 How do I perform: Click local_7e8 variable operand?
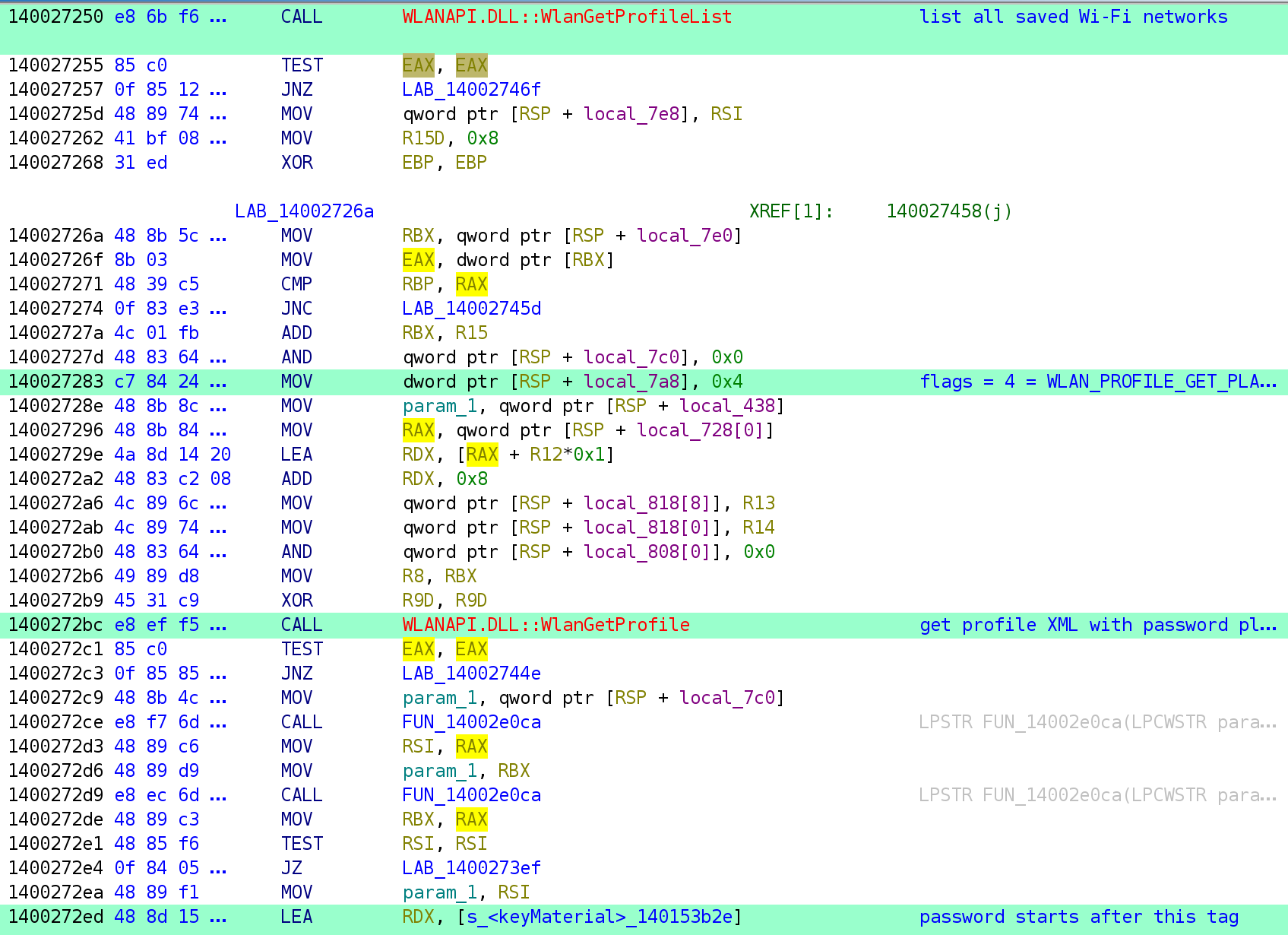631,114
